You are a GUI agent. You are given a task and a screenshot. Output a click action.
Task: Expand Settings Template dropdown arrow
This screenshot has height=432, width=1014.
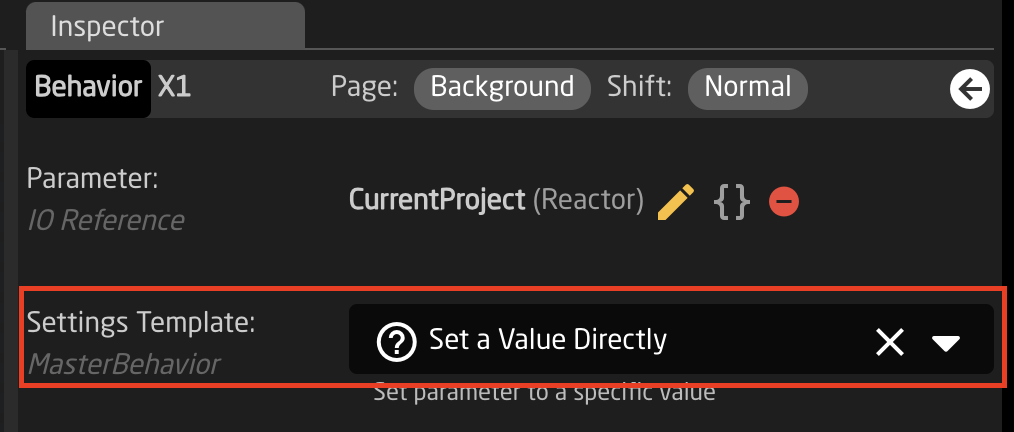[946, 343]
